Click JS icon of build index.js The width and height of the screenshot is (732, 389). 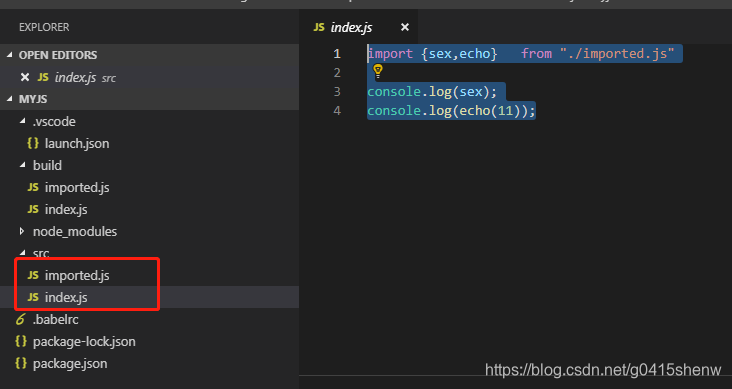coord(33,209)
